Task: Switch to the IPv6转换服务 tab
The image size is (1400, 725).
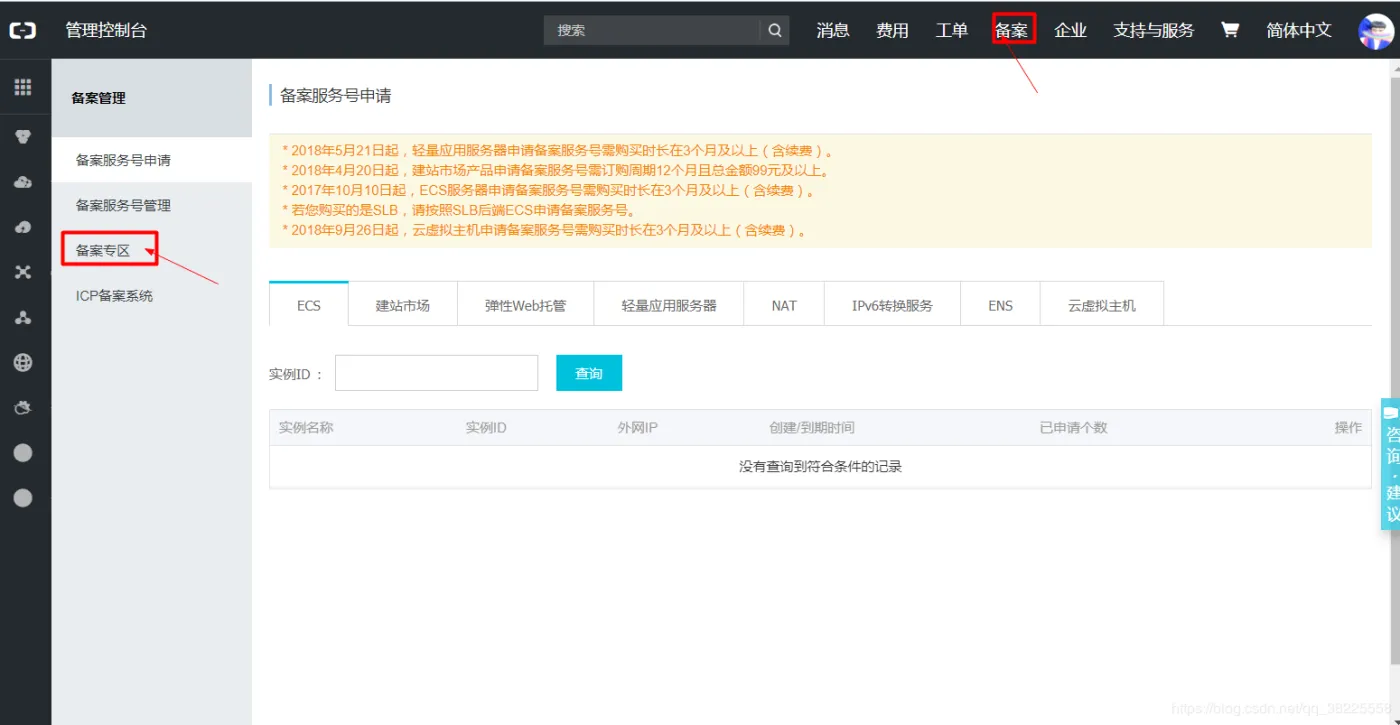Action: [892, 305]
